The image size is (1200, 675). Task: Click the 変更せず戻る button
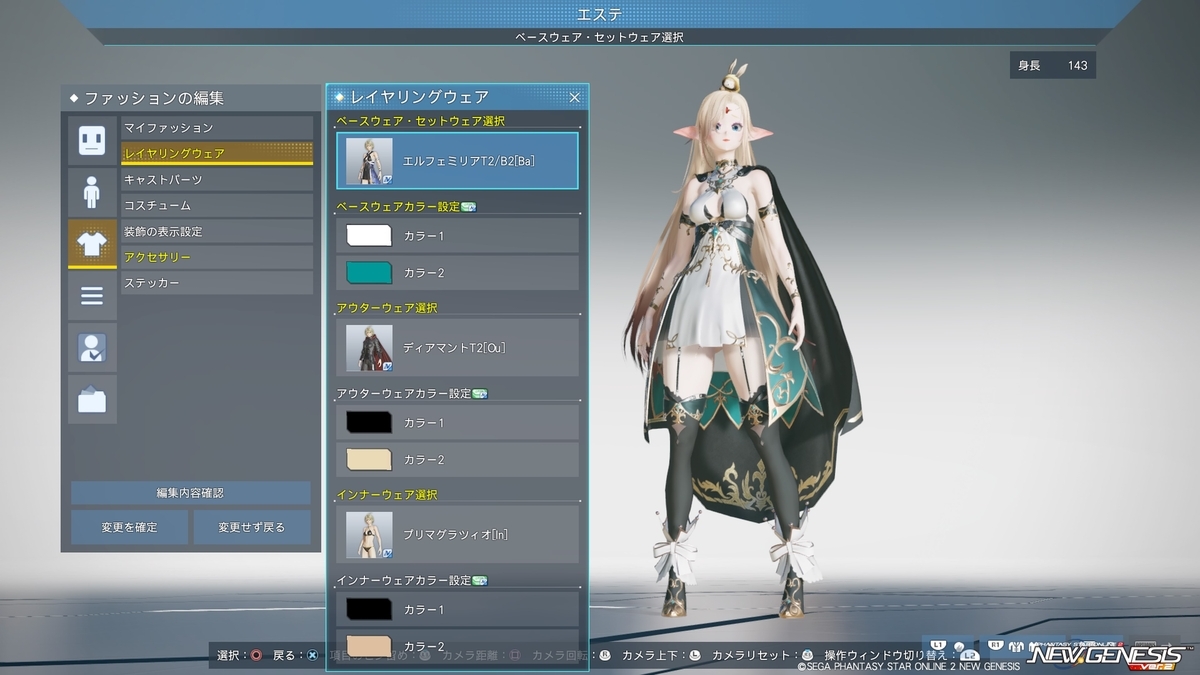[251, 526]
